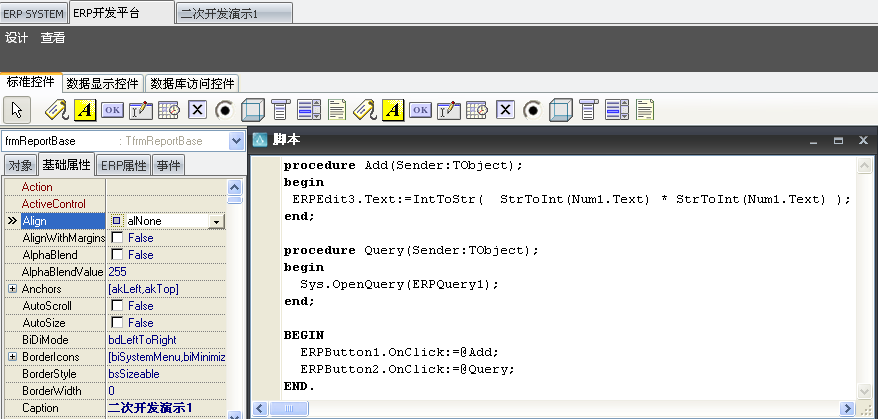Toggle the AlignWithMargins checkbox
878x419 pixels.
tap(117, 238)
